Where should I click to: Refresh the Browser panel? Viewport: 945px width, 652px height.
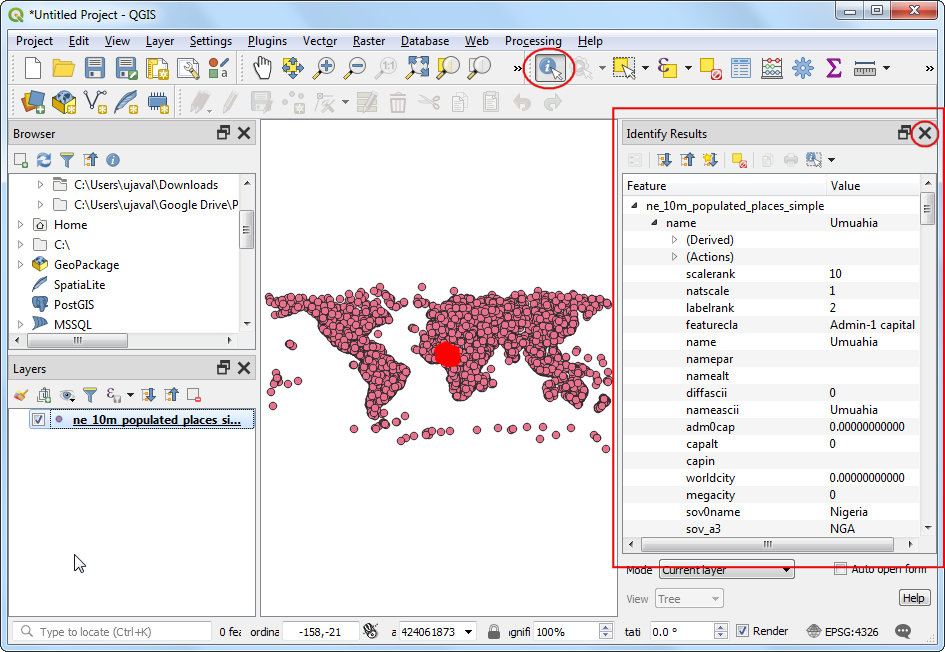tap(43, 160)
